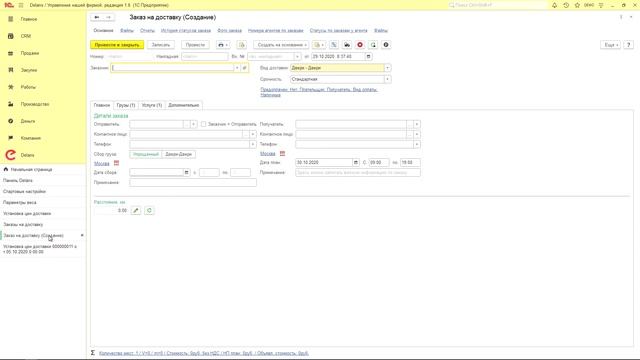The image size is (640, 360).
Task: Click the percent/table icon in toolbar
Action: 334,45
